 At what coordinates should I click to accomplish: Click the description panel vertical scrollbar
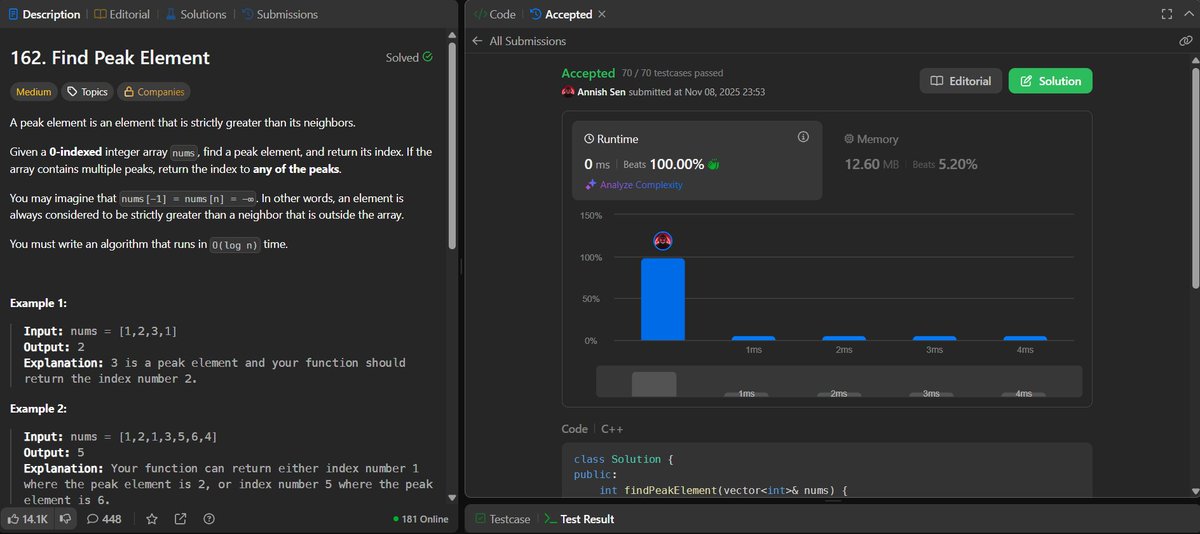point(452,146)
